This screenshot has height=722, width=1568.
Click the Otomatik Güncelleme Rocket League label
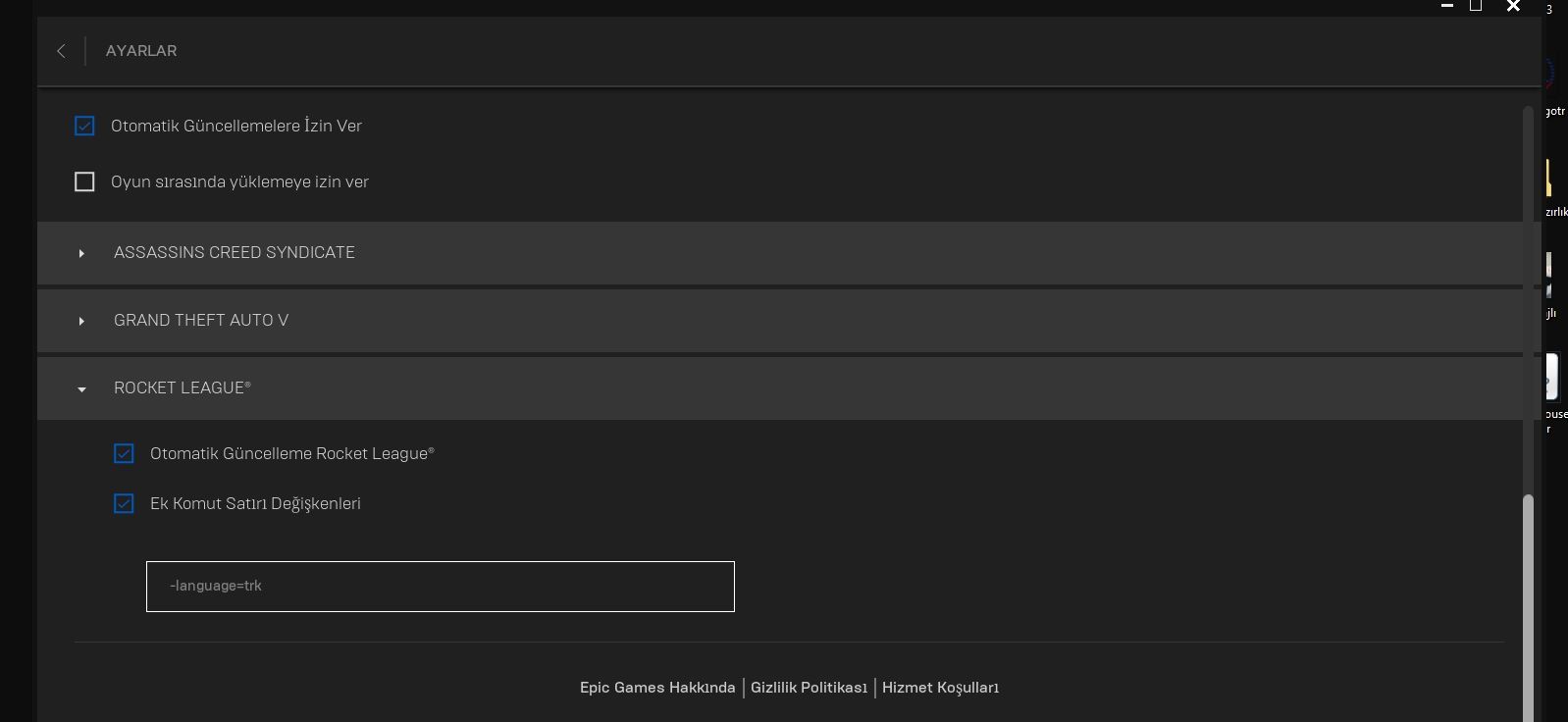tap(292, 453)
